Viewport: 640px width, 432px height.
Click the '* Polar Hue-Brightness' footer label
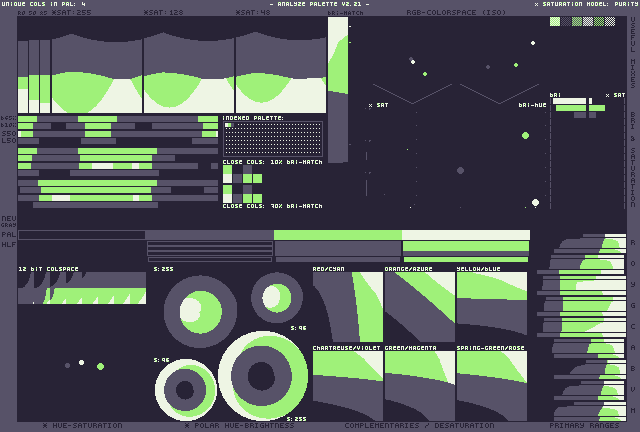240,425
